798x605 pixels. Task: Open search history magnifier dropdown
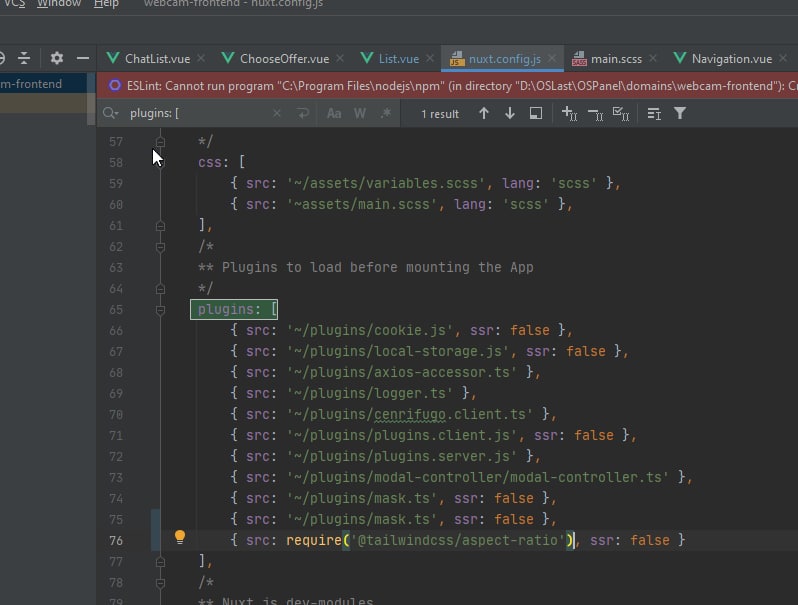point(110,113)
